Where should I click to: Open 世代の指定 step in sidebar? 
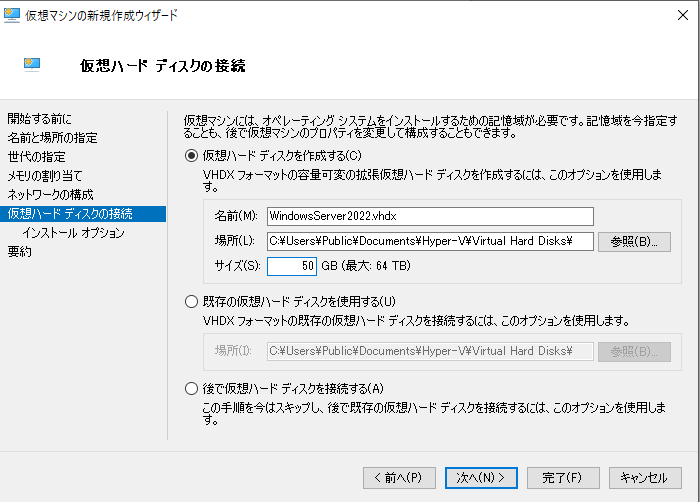(37, 157)
